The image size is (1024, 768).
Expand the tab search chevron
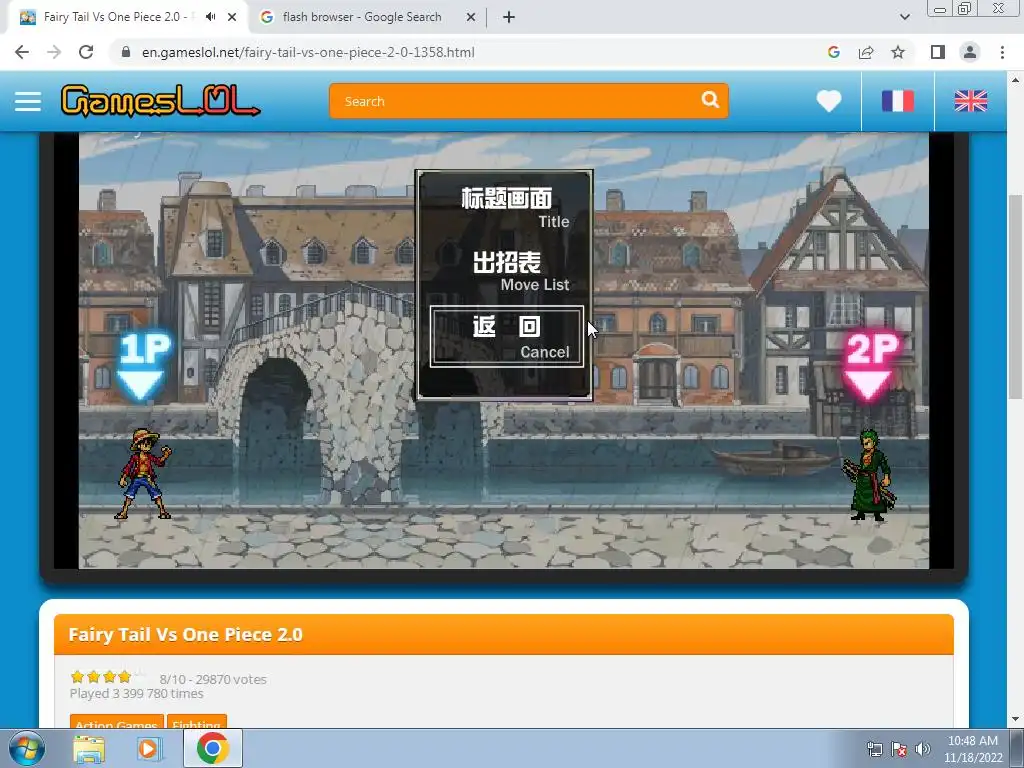904,17
